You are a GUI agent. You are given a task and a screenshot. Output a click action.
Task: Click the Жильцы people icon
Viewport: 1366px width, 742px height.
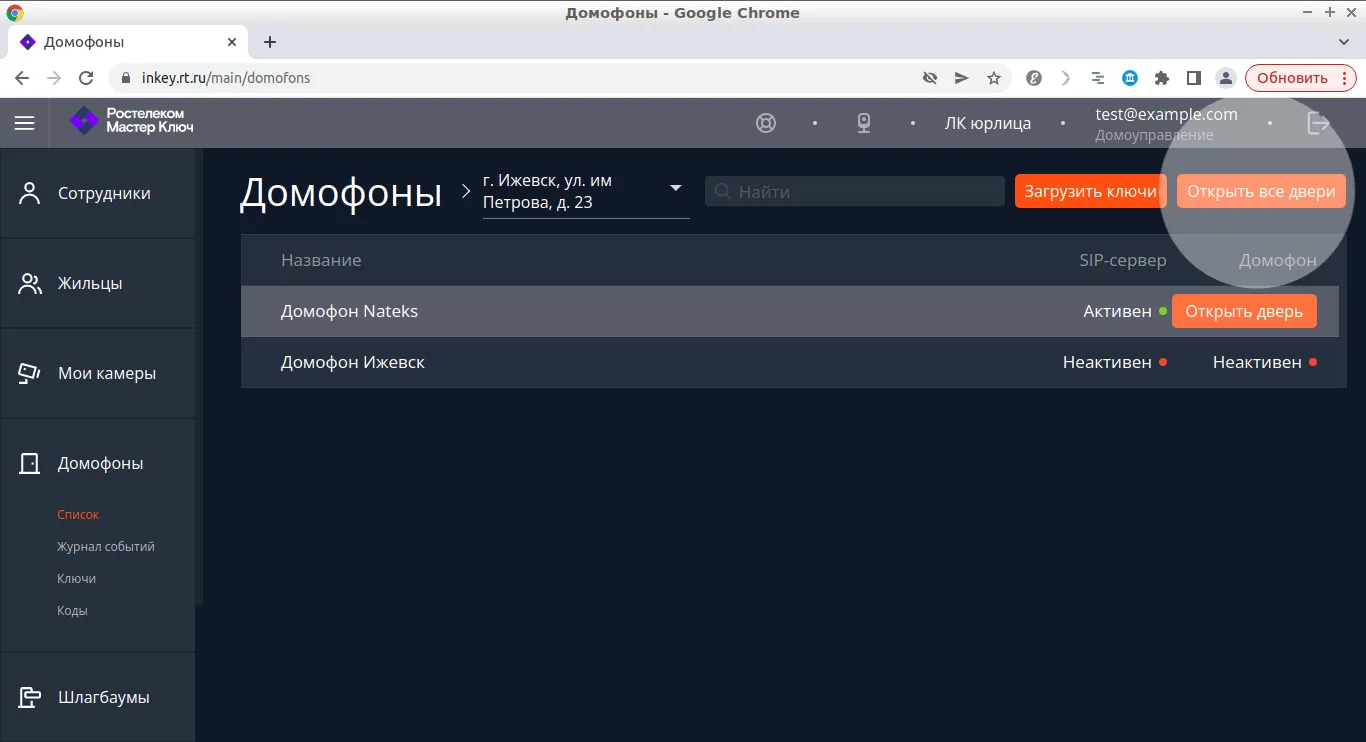pyautogui.click(x=30, y=283)
